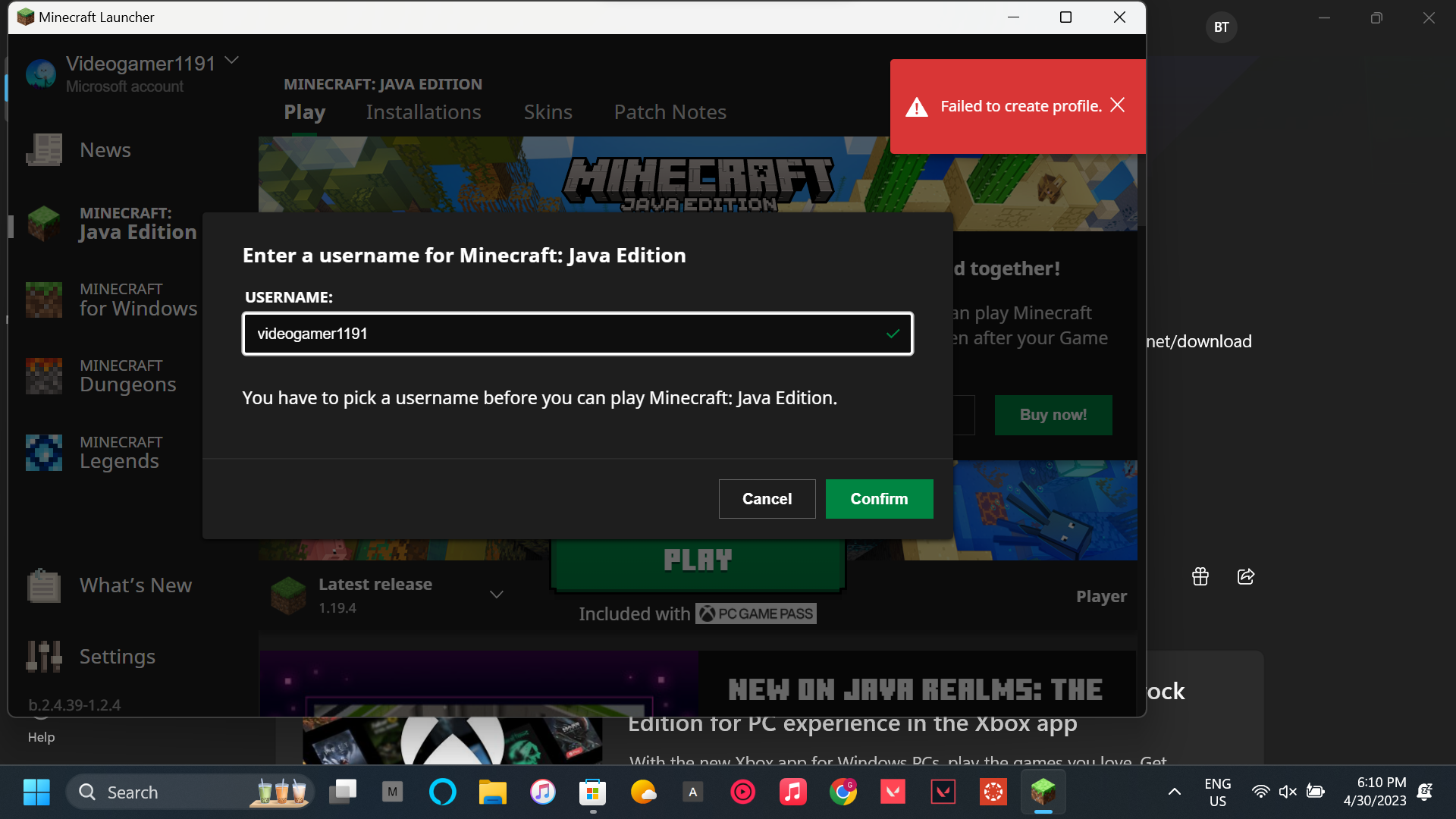Screen dimensions: 1456x819
Task: Open Minecraft Dungeons sidebar icon
Action: tap(44, 376)
